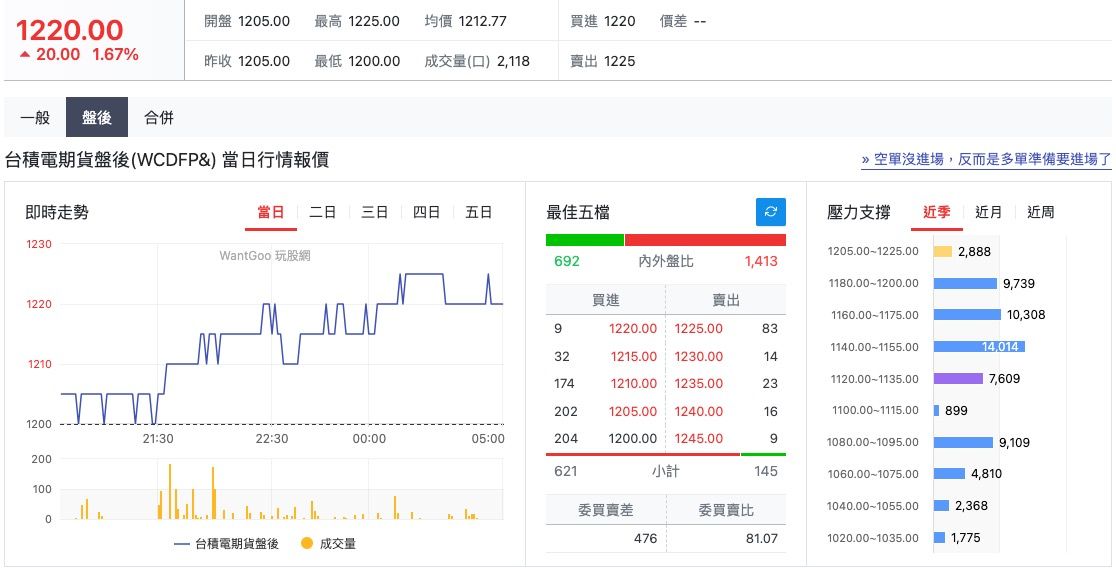Click the 成交量(口) 2,118 field
The height and width of the screenshot is (568, 1116).
[x=477, y=61]
